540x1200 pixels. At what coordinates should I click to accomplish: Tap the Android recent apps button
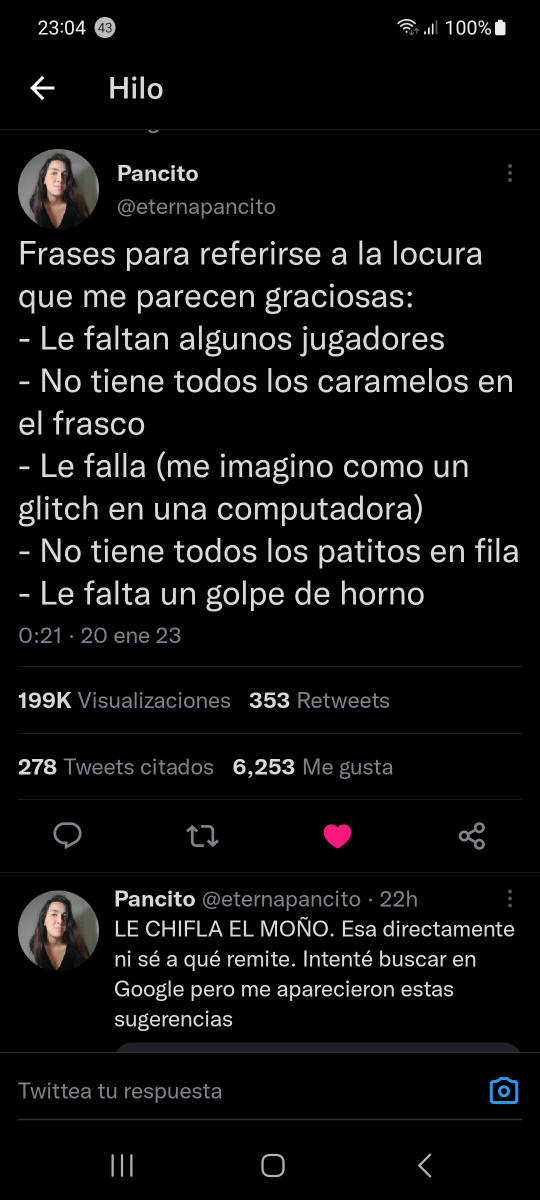click(x=121, y=1165)
